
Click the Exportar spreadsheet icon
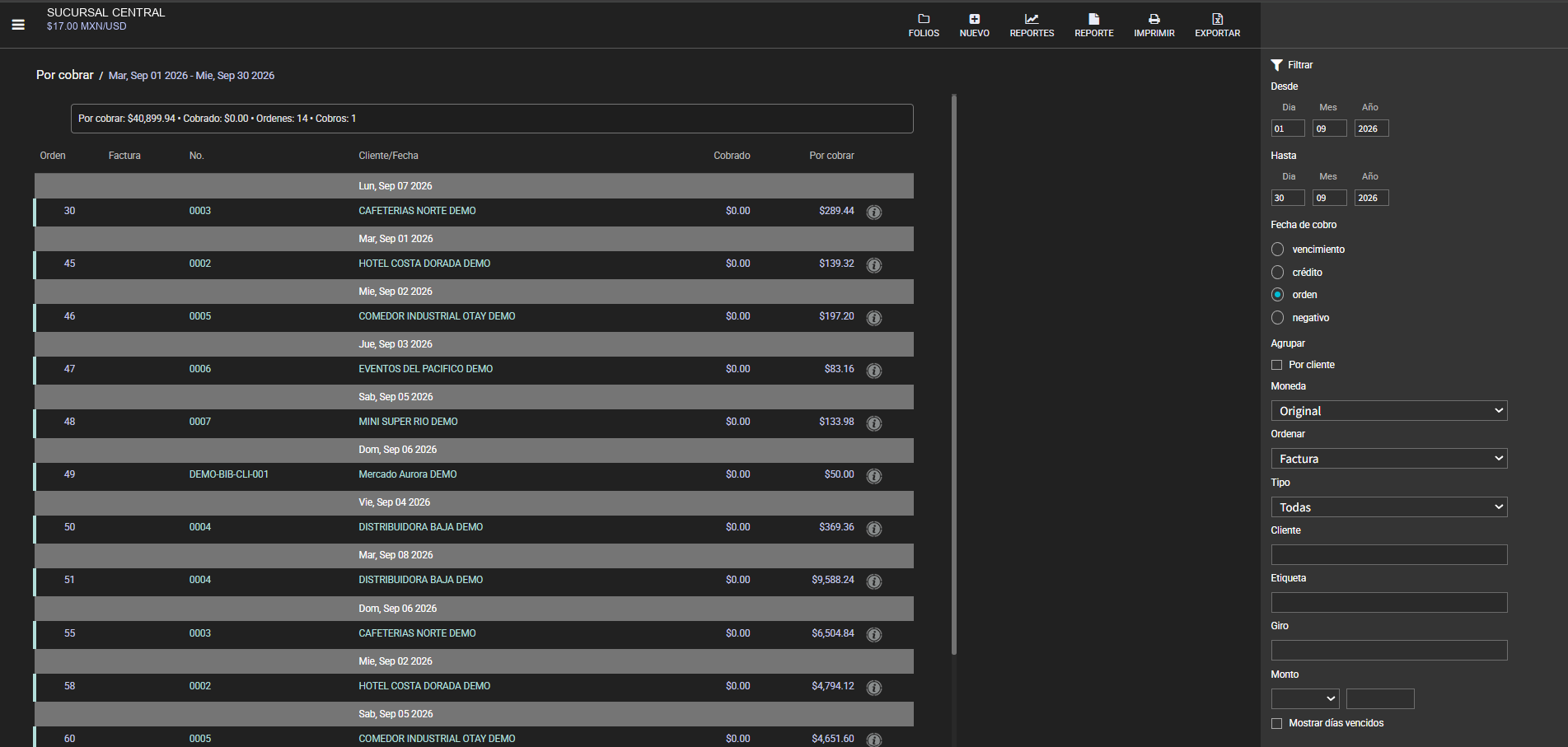coord(1218,19)
